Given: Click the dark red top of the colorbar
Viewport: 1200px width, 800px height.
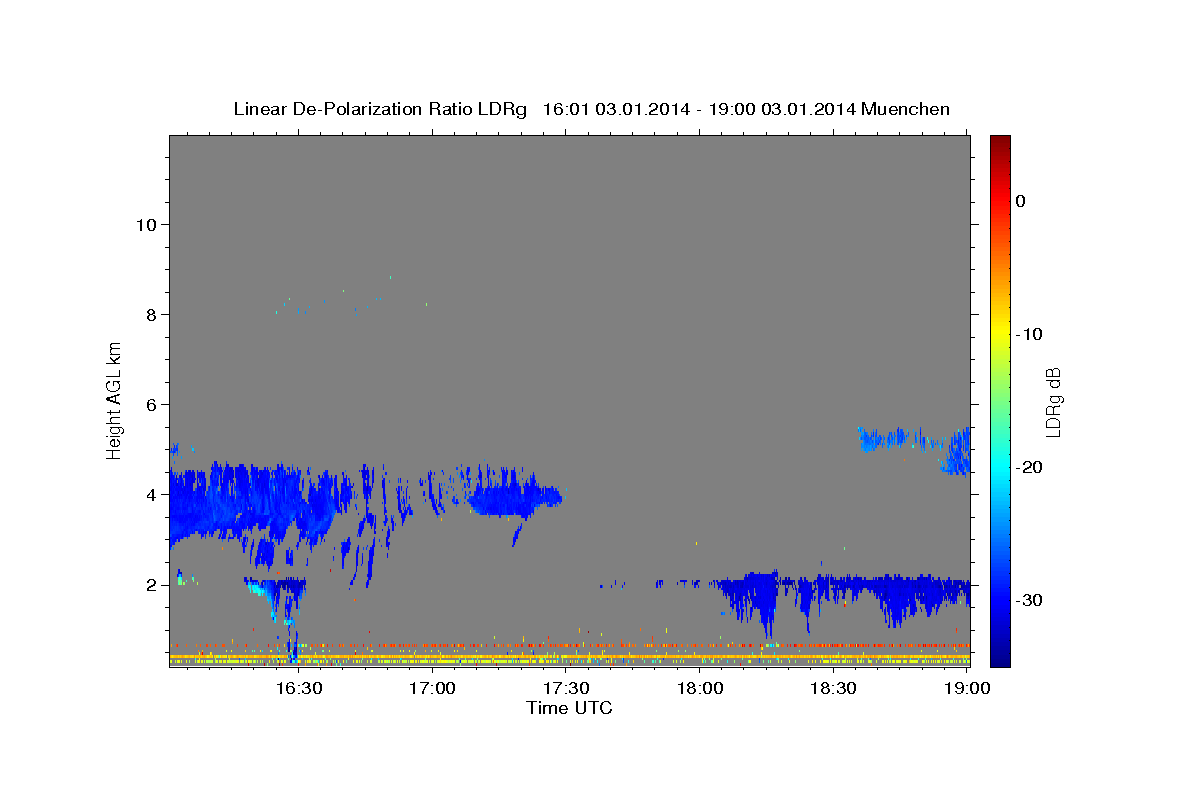Looking at the screenshot, I should [x=1000, y=145].
